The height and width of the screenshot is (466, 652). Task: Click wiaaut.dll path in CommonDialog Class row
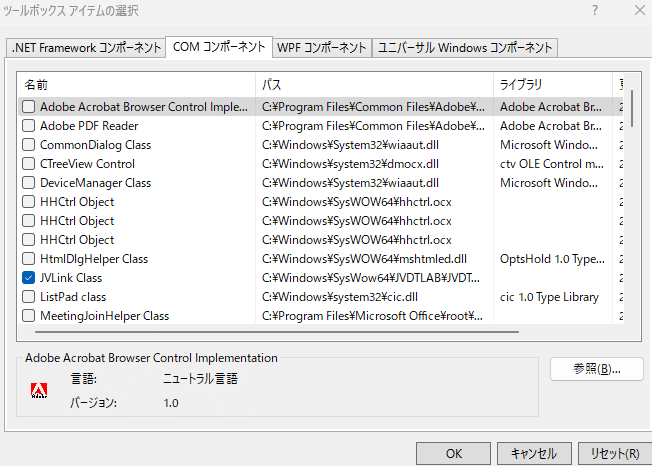coord(350,145)
